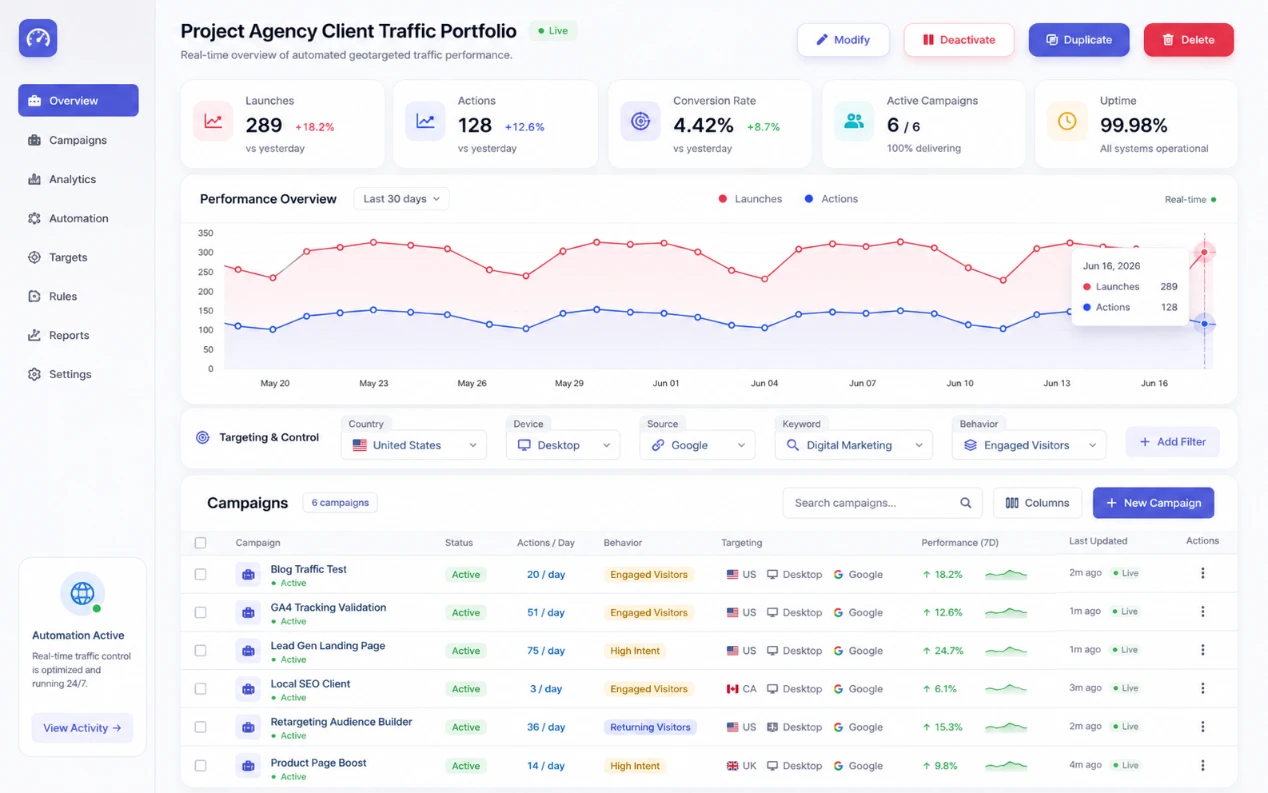This screenshot has height=793, width=1268.
Task: Click the 6 campaigns count badge
Action: click(340, 503)
